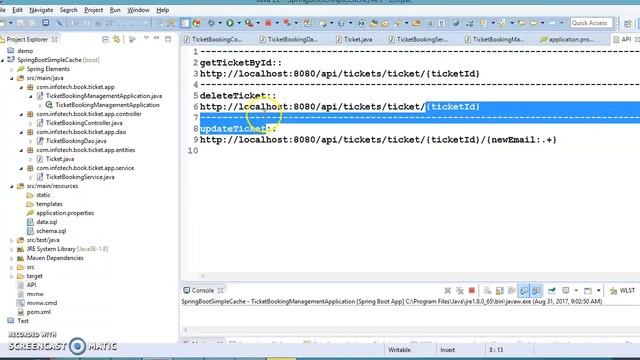Expand the src/test/java folder
The width and height of the screenshot is (640, 360).
12,240
